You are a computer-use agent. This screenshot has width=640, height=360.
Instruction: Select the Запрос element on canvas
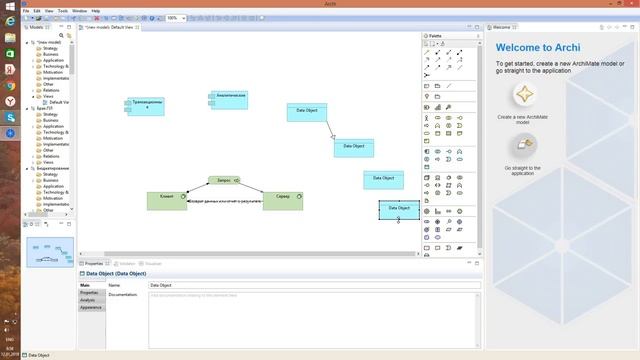pos(224,180)
